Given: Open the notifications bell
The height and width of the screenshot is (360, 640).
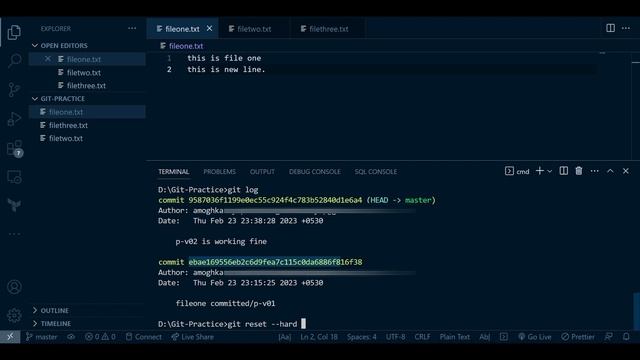Looking at the screenshot, I should click(626, 337).
